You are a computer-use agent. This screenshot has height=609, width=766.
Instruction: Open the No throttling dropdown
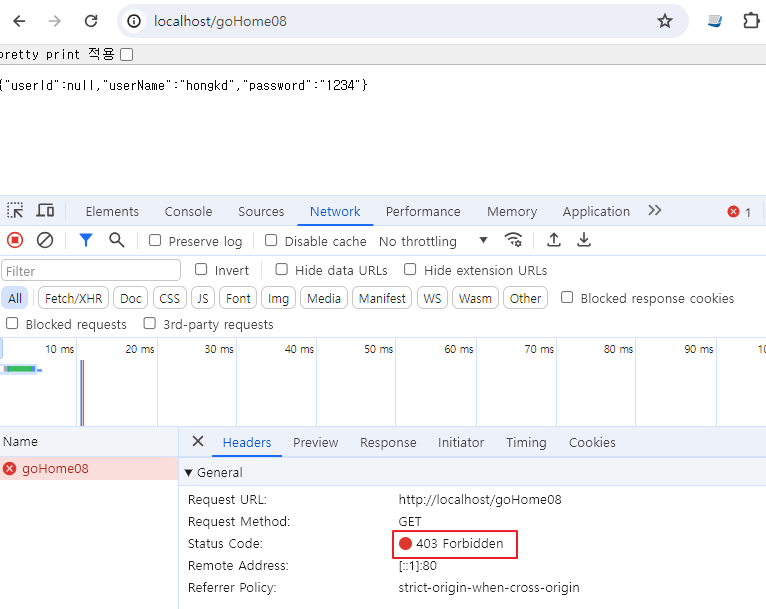[x=433, y=241]
